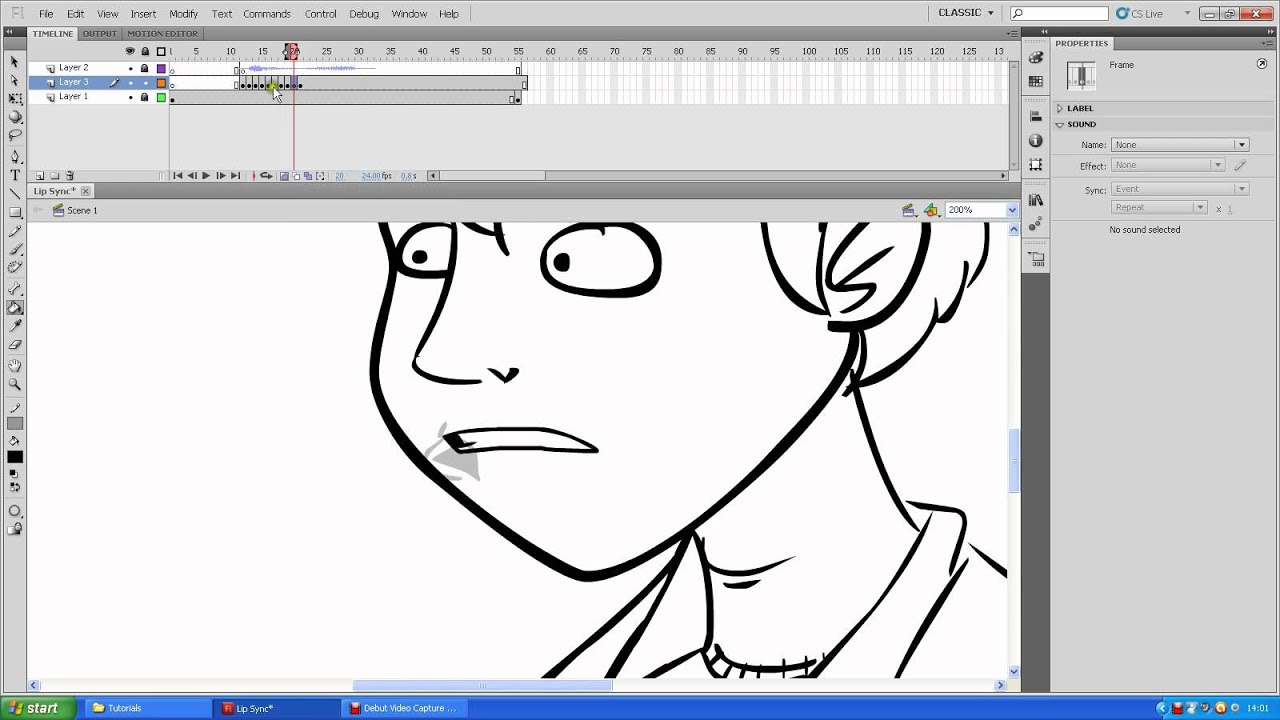This screenshot has height=720, width=1280.
Task: Select the Bone tool
Action: [15, 289]
